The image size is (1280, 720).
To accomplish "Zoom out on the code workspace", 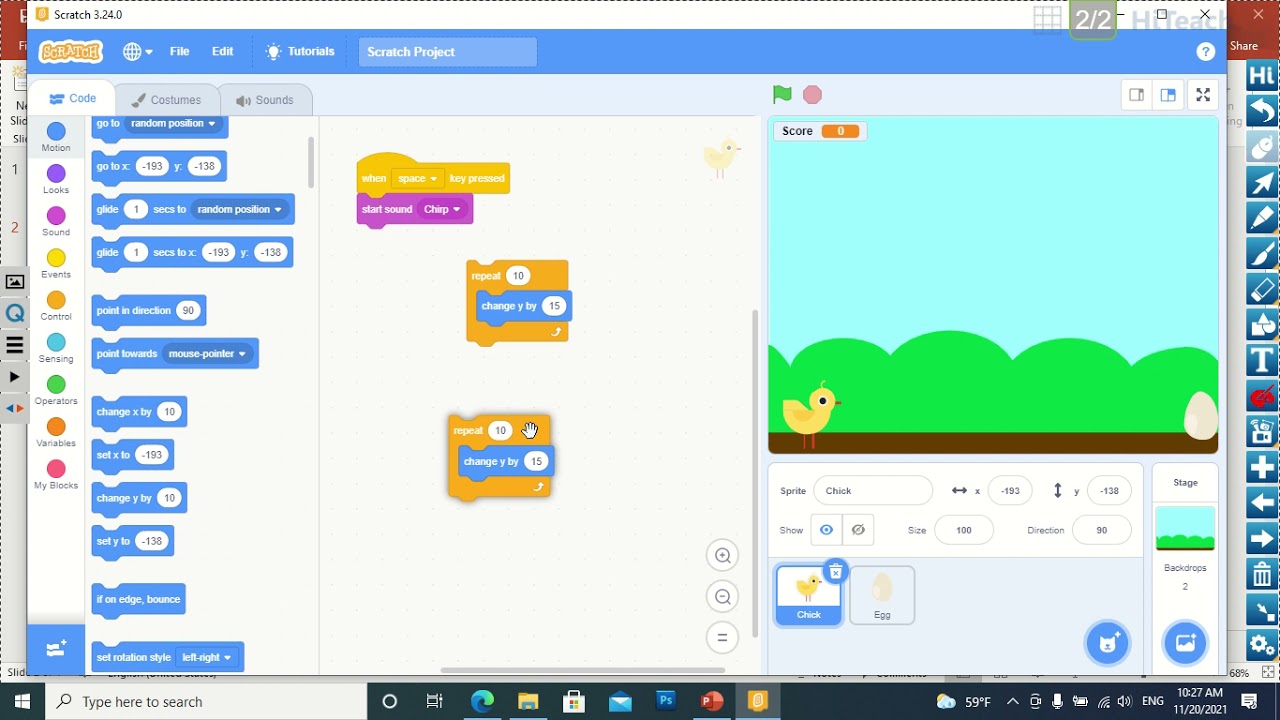I will click(722, 597).
